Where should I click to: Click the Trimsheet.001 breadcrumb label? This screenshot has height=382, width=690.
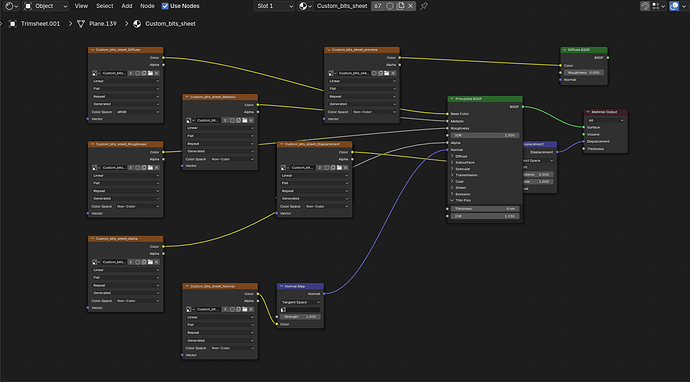[x=40, y=24]
